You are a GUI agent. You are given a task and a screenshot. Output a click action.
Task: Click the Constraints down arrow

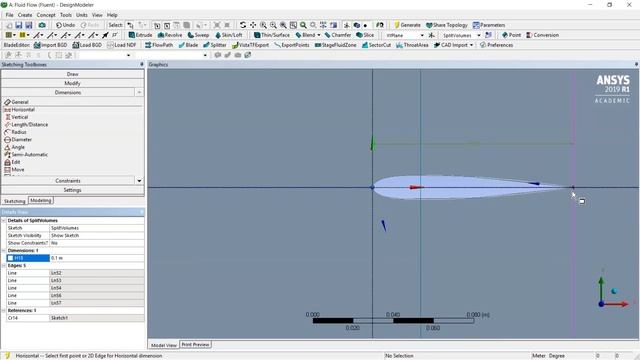(x=139, y=180)
